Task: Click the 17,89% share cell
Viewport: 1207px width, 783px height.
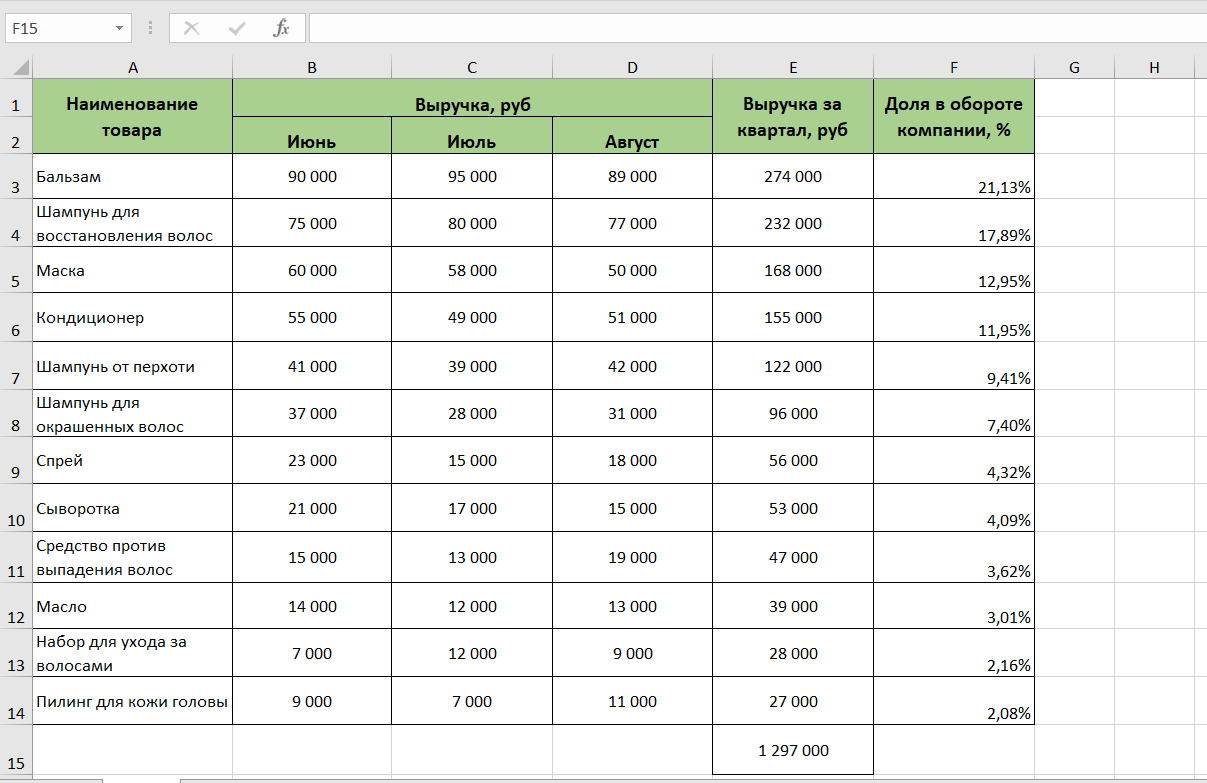Action: tap(954, 223)
